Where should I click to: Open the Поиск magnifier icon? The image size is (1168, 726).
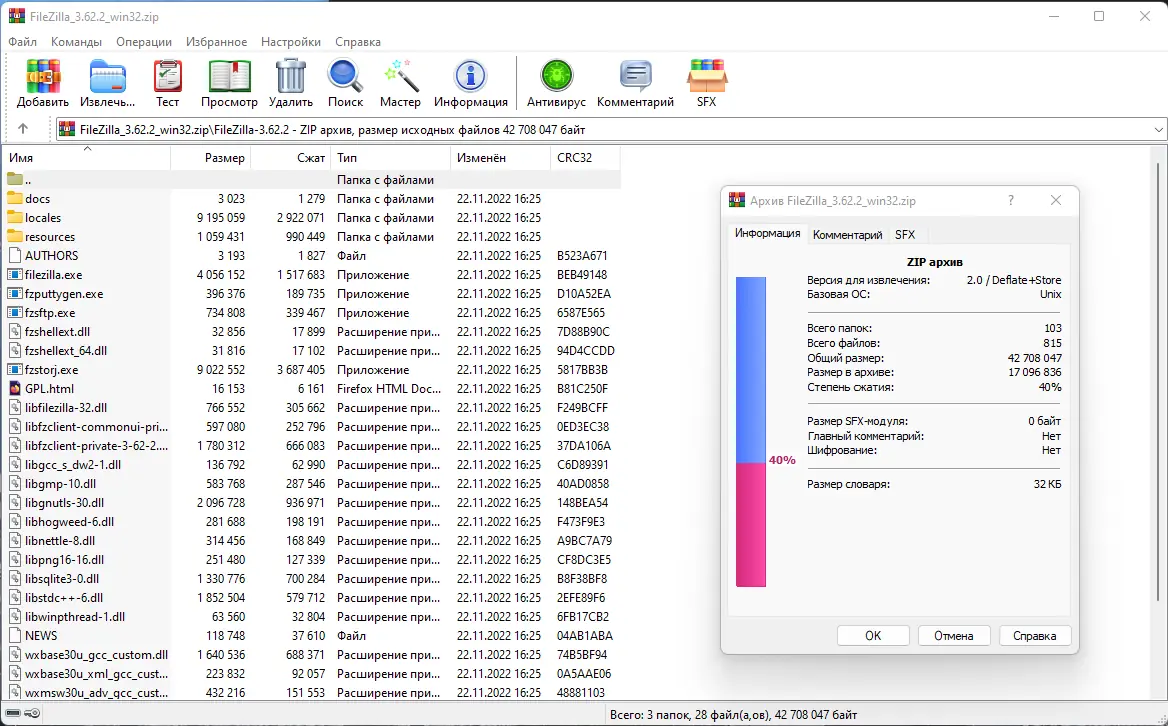tap(345, 76)
